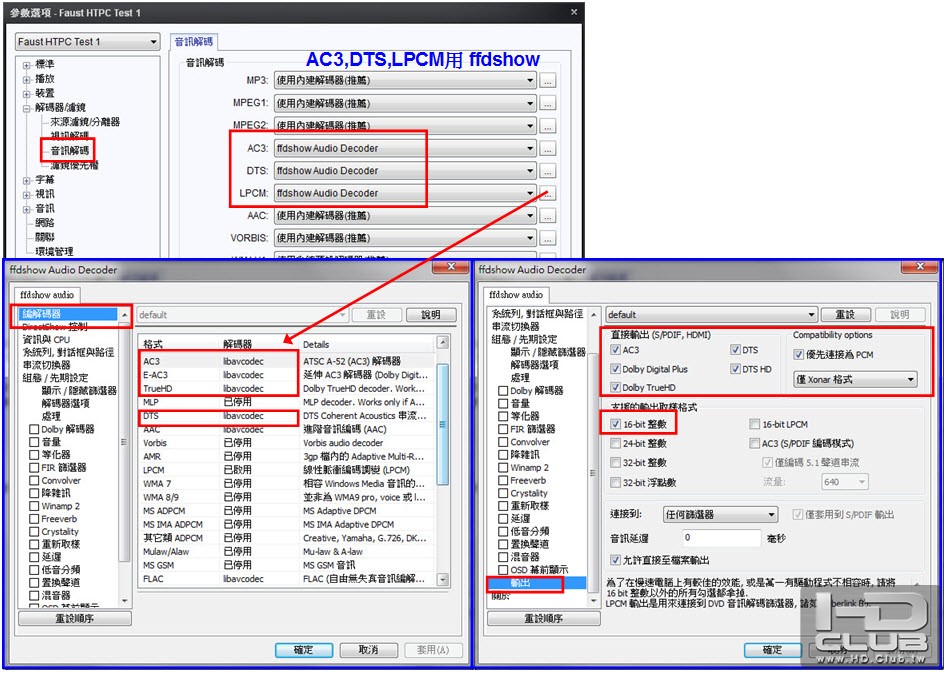Select the AC3 row in codec table

point(285,361)
